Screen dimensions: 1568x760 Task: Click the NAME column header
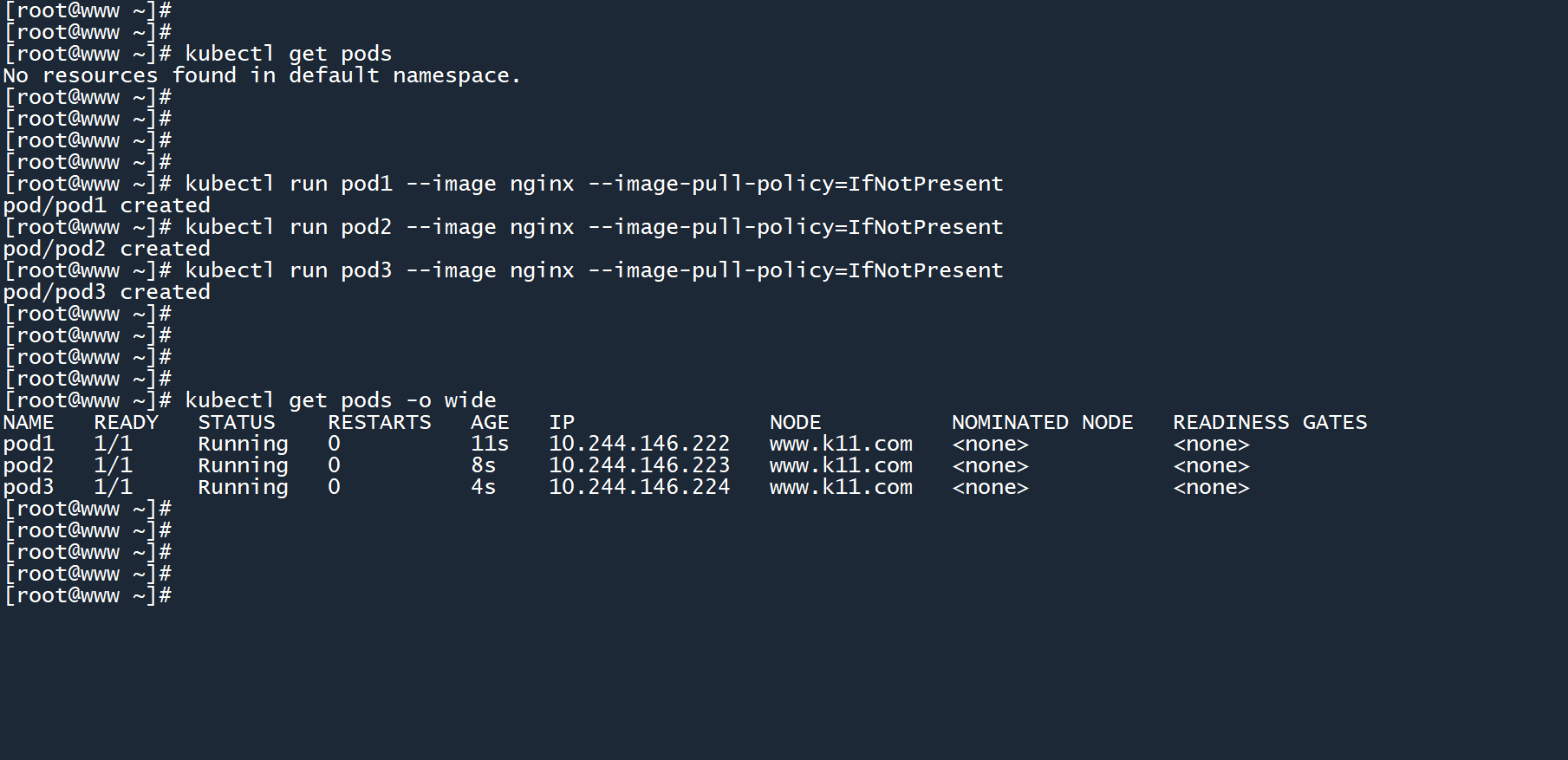tap(29, 422)
